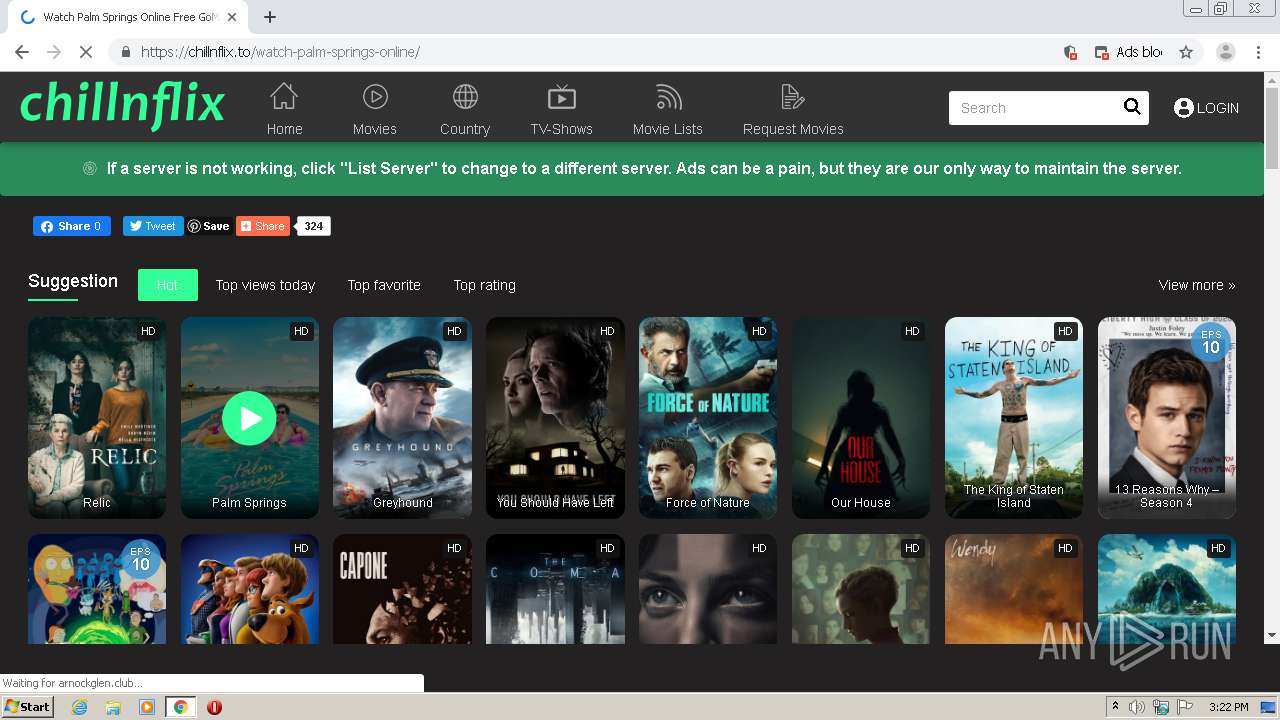Open the shield extension icon
This screenshot has width=1280, height=720.
(1069, 52)
